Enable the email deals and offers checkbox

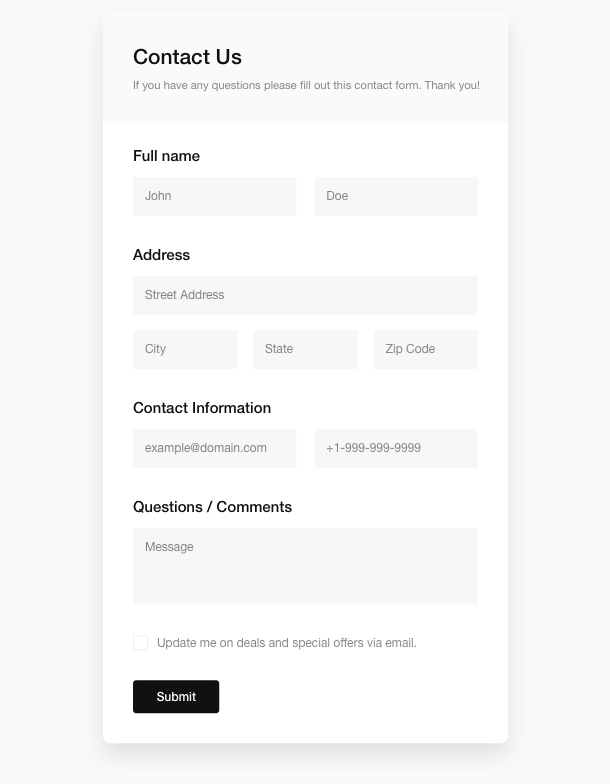(141, 643)
